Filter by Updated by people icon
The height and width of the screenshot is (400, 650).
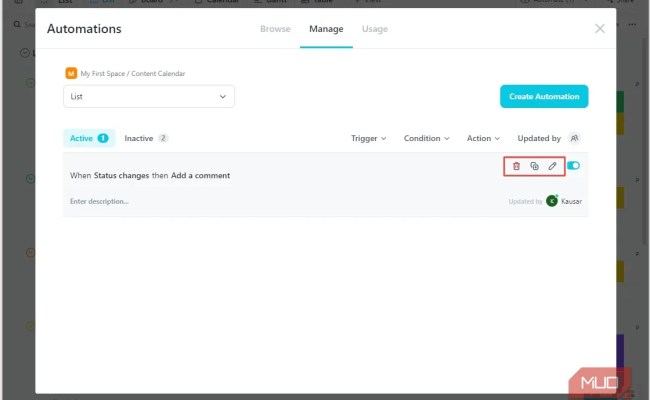[575, 138]
